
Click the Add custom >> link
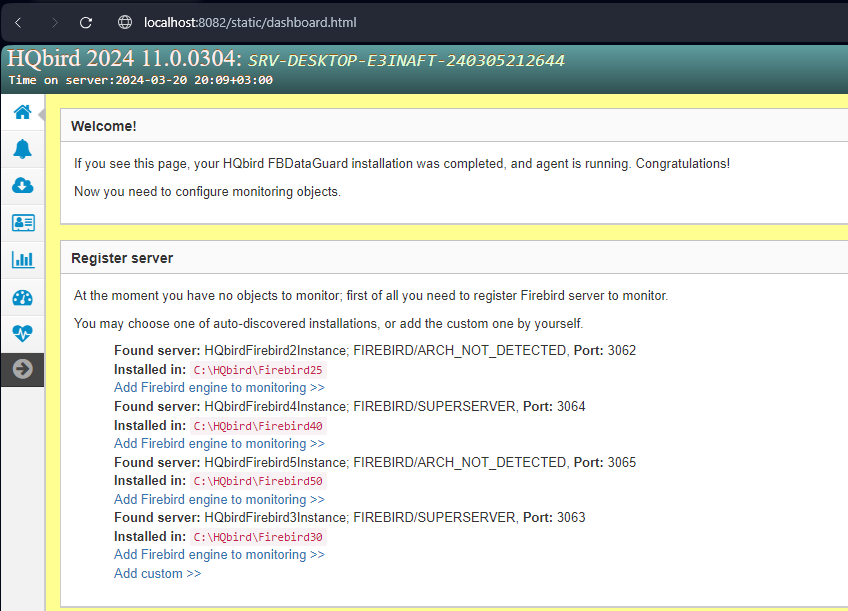pyautogui.click(x=157, y=574)
